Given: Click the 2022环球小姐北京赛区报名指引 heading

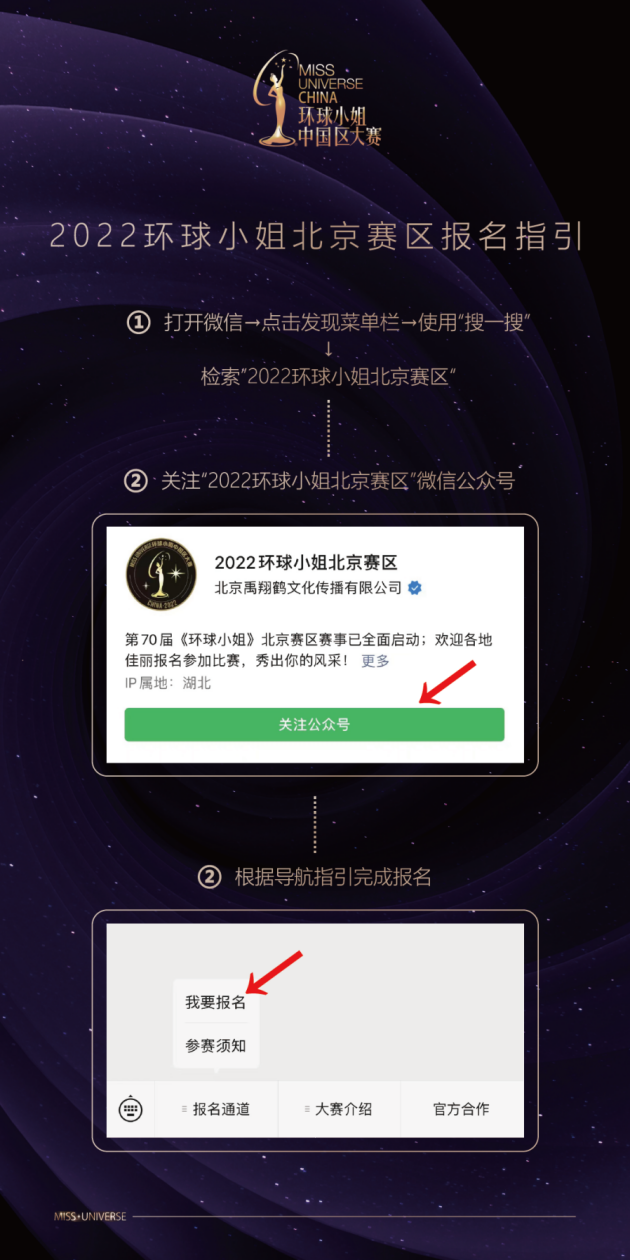Looking at the screenshot, I should tap(315, 236).
